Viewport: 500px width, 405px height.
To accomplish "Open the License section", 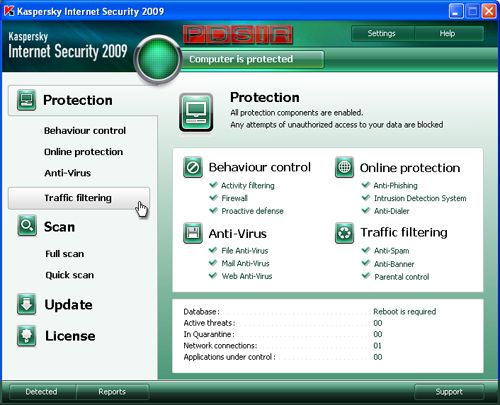I will 70,336.
